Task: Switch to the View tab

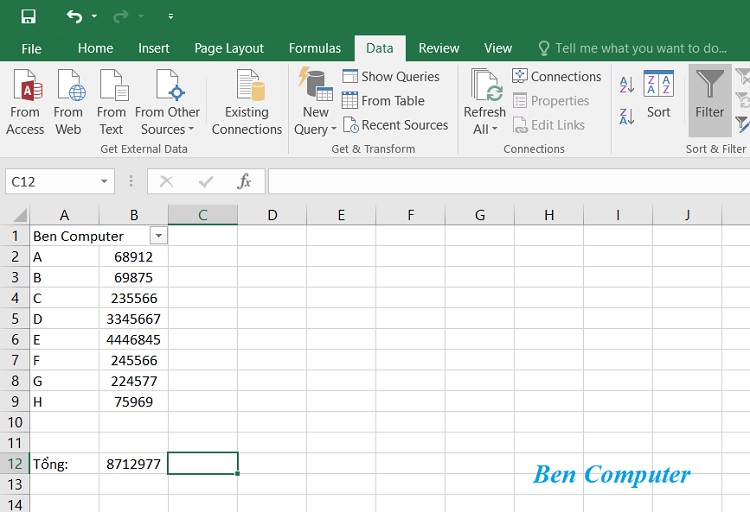Action: [x=497, y=48]
